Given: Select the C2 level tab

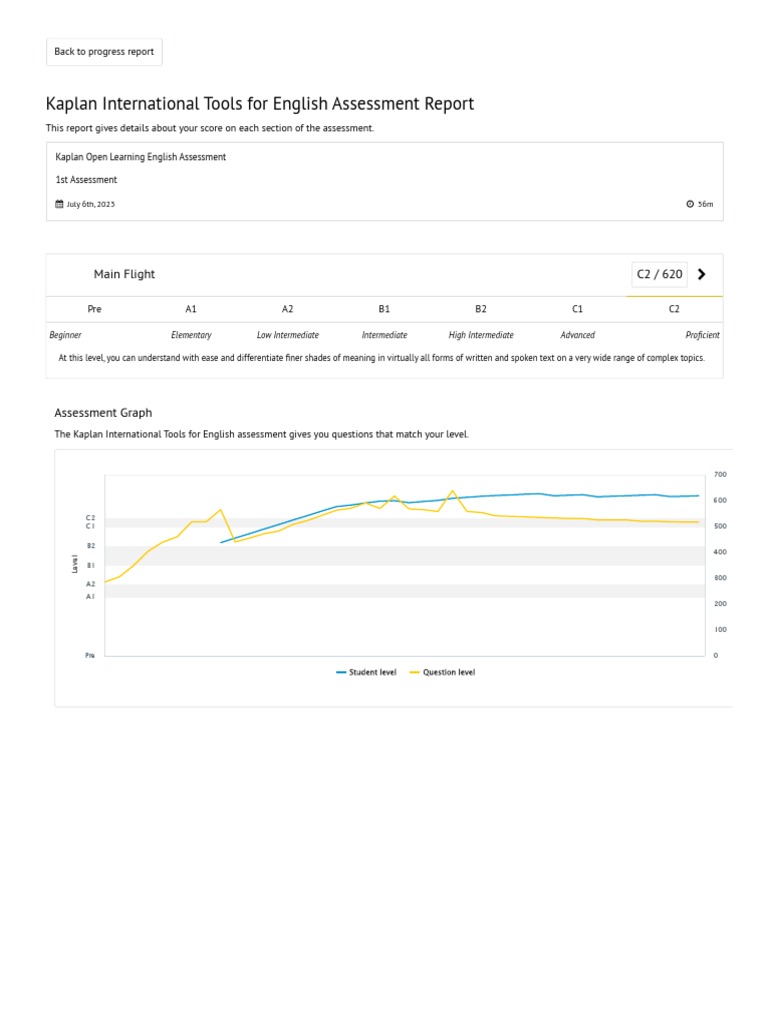Looking at the screenshot, I should [674, 309].
